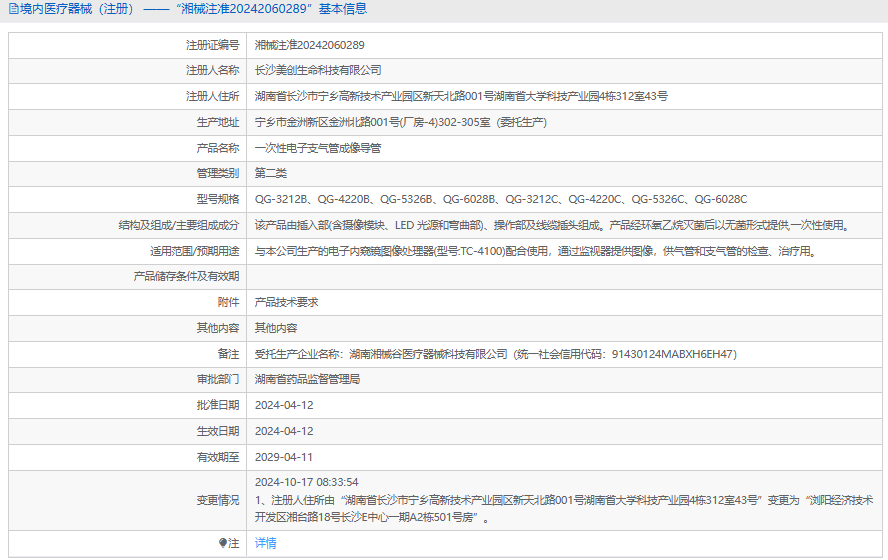This screenshot has height=560, width=888.
Task: Click the 生效日期 value 2024-04-12
Action: point(284,431)
